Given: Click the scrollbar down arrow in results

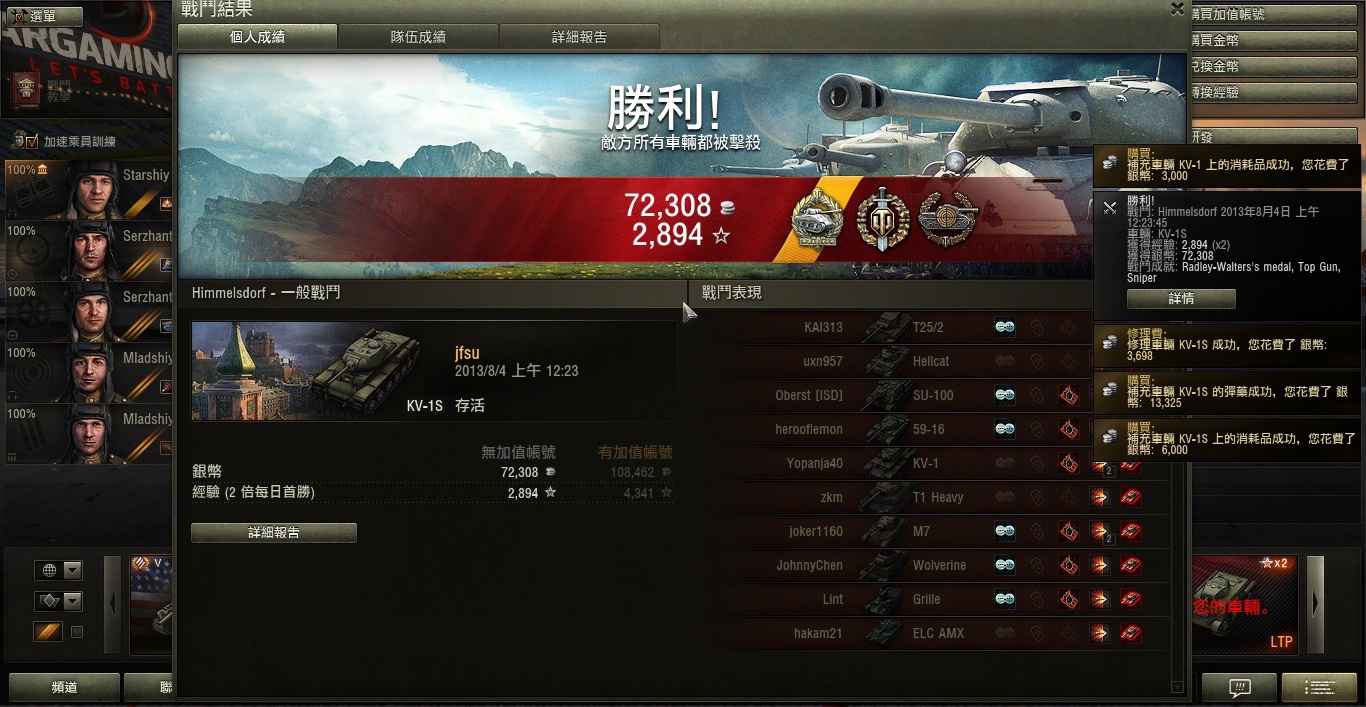Looking at the screenshot, I should 1177,687.
